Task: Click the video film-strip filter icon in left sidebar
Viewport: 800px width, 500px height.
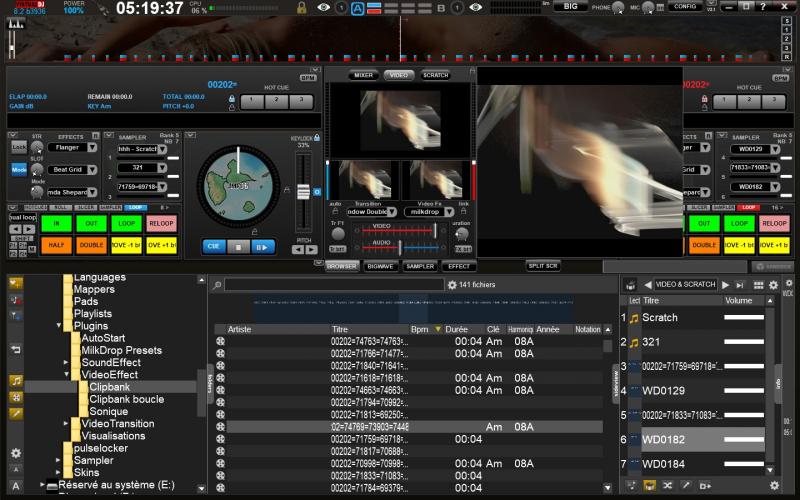Action: 16,397
